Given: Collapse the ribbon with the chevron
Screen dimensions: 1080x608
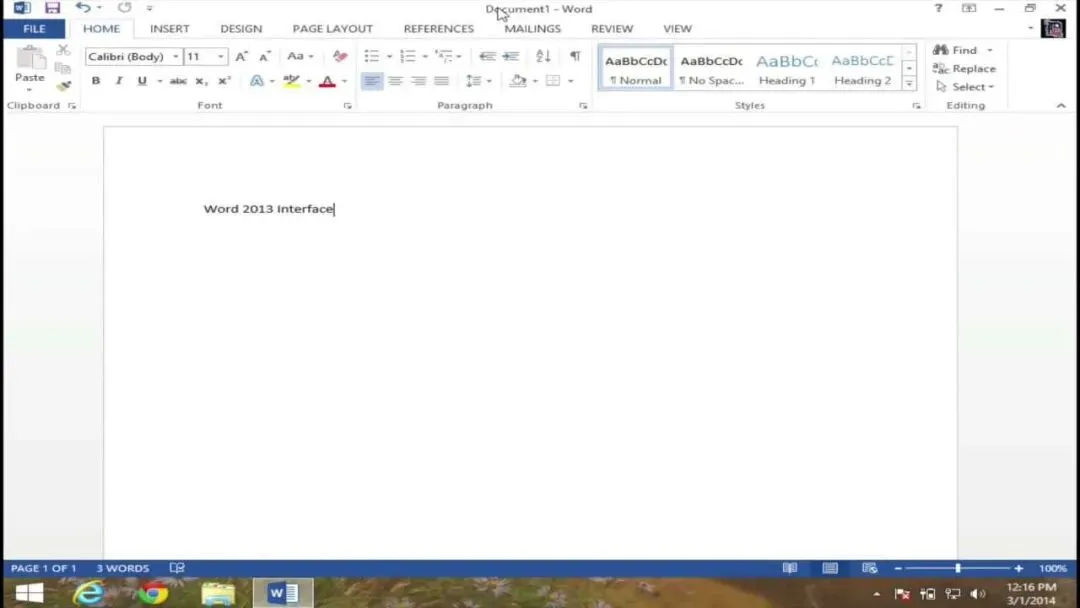Looking at the screenshot, I should (x=1061, y=106).
